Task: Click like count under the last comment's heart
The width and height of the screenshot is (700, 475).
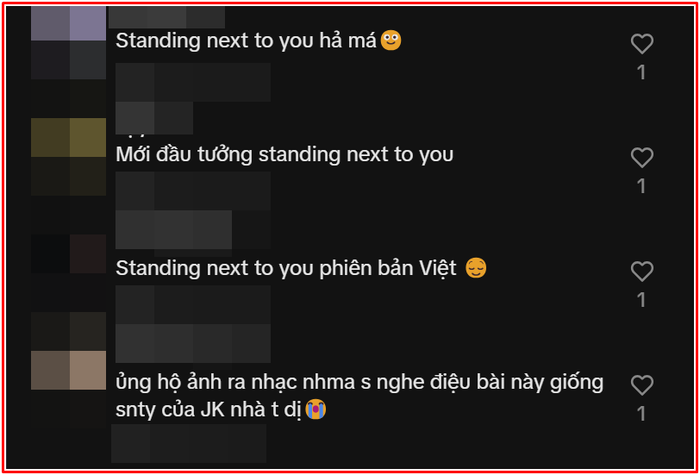Action: (642, 414)
